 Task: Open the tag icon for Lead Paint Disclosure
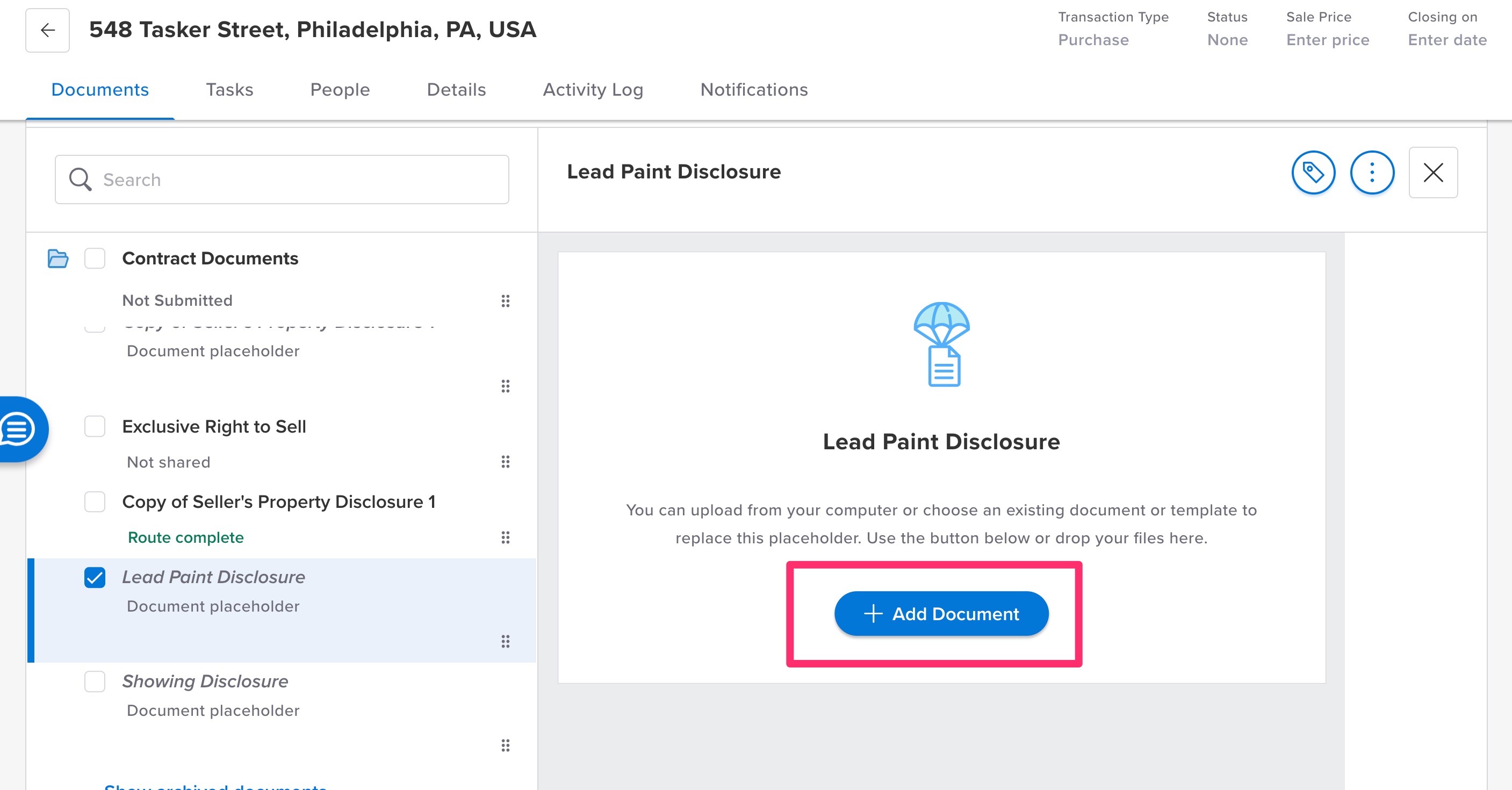pos(1313,173)
